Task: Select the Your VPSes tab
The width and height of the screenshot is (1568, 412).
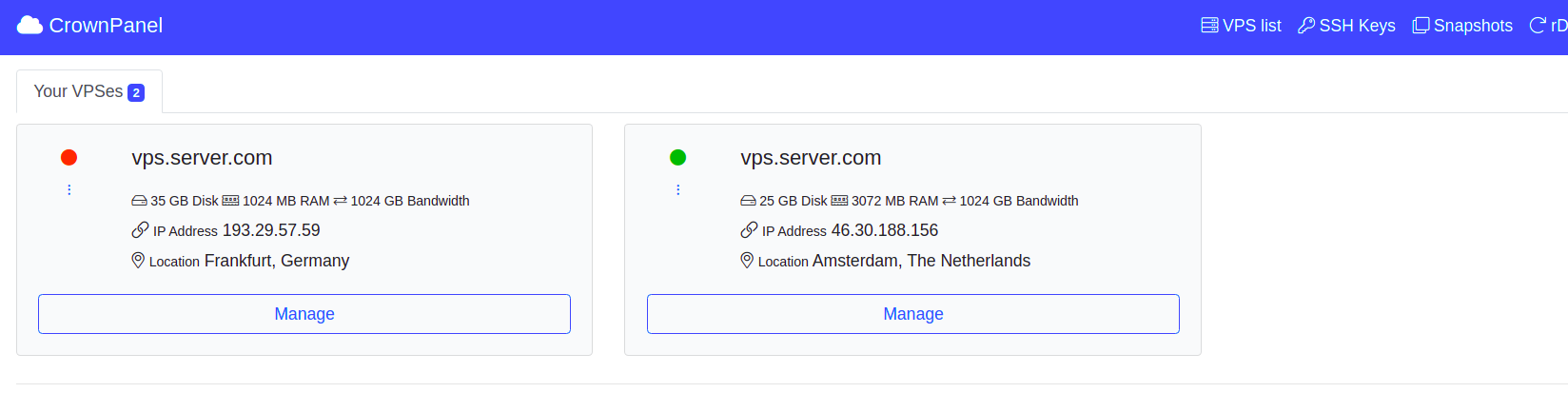Action: tap(89, 91)
